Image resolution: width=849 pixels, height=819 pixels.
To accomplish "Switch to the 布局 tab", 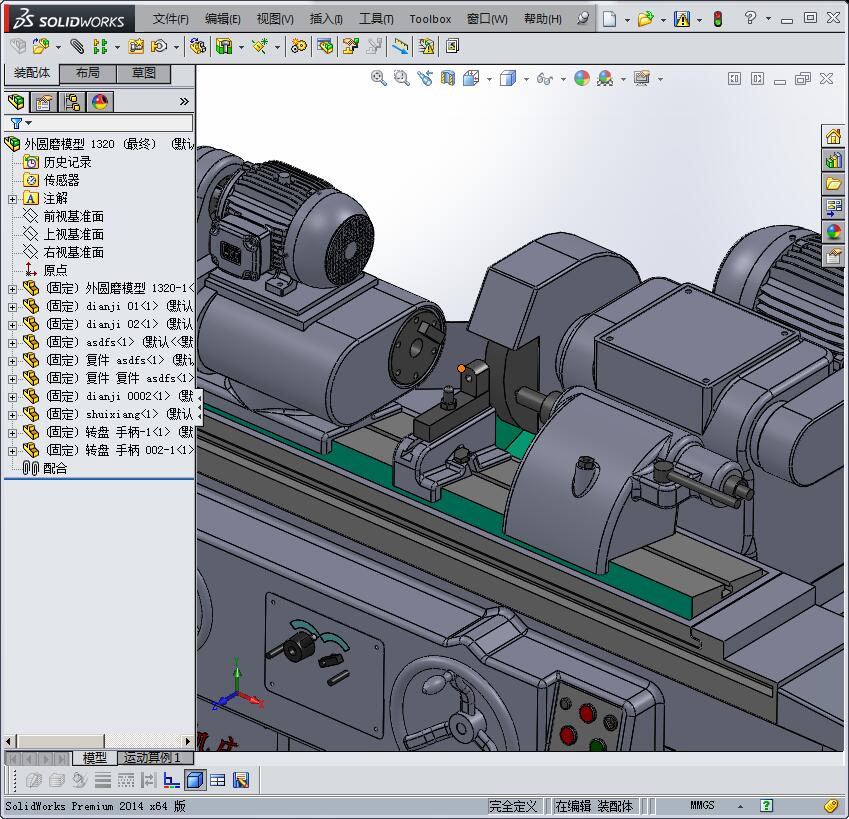I will point(87,73).
